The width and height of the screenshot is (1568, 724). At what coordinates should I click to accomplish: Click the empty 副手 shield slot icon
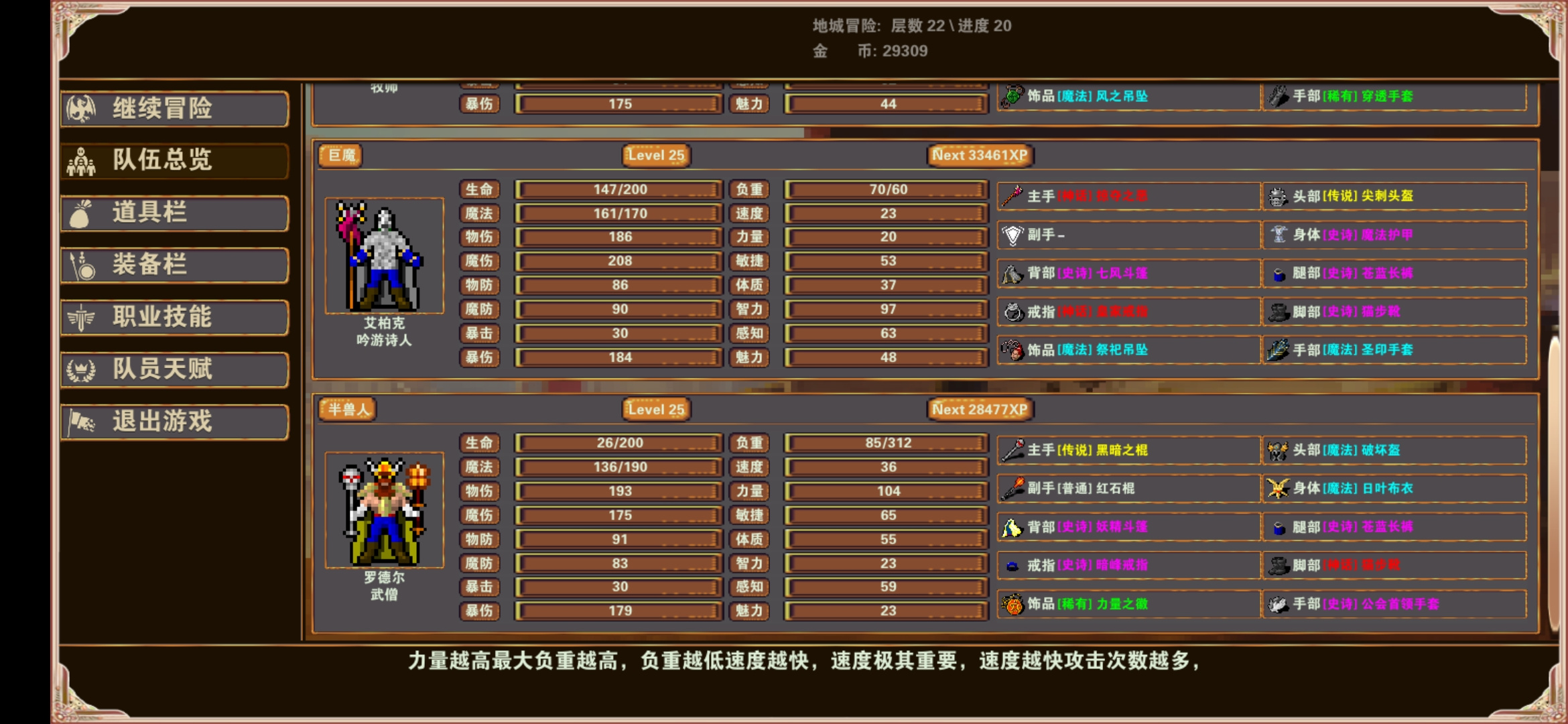pyautogui.click(x=1012, y=235)
